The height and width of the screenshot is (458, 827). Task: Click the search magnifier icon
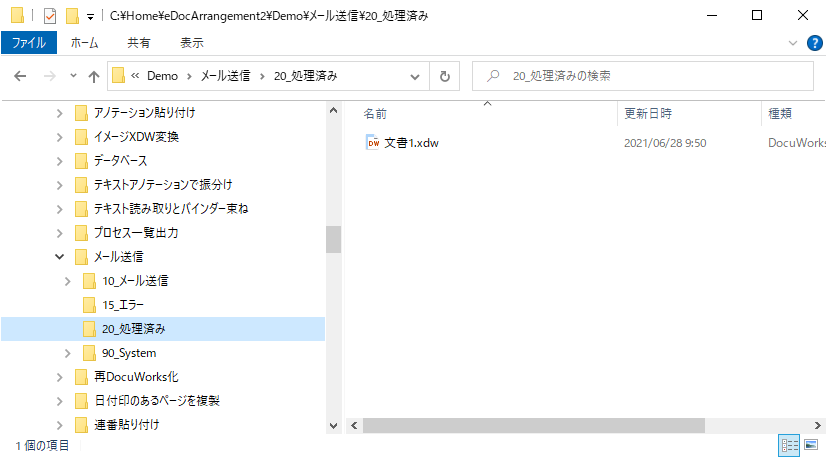pos(493,76)
